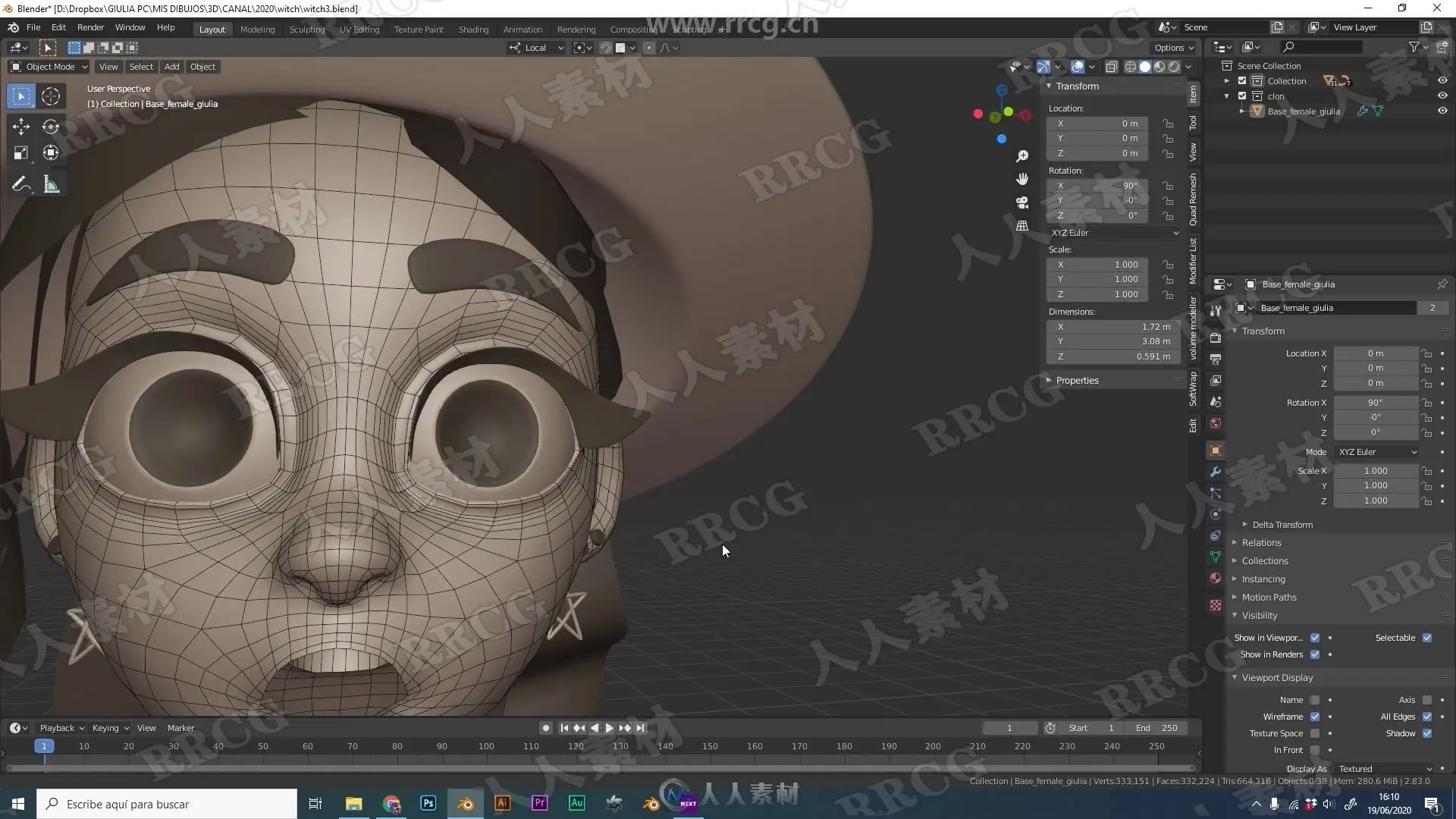Hide the clon collection in outliner
Image resolution: width=1456 pixels, height=819 pixels.
1442,96
